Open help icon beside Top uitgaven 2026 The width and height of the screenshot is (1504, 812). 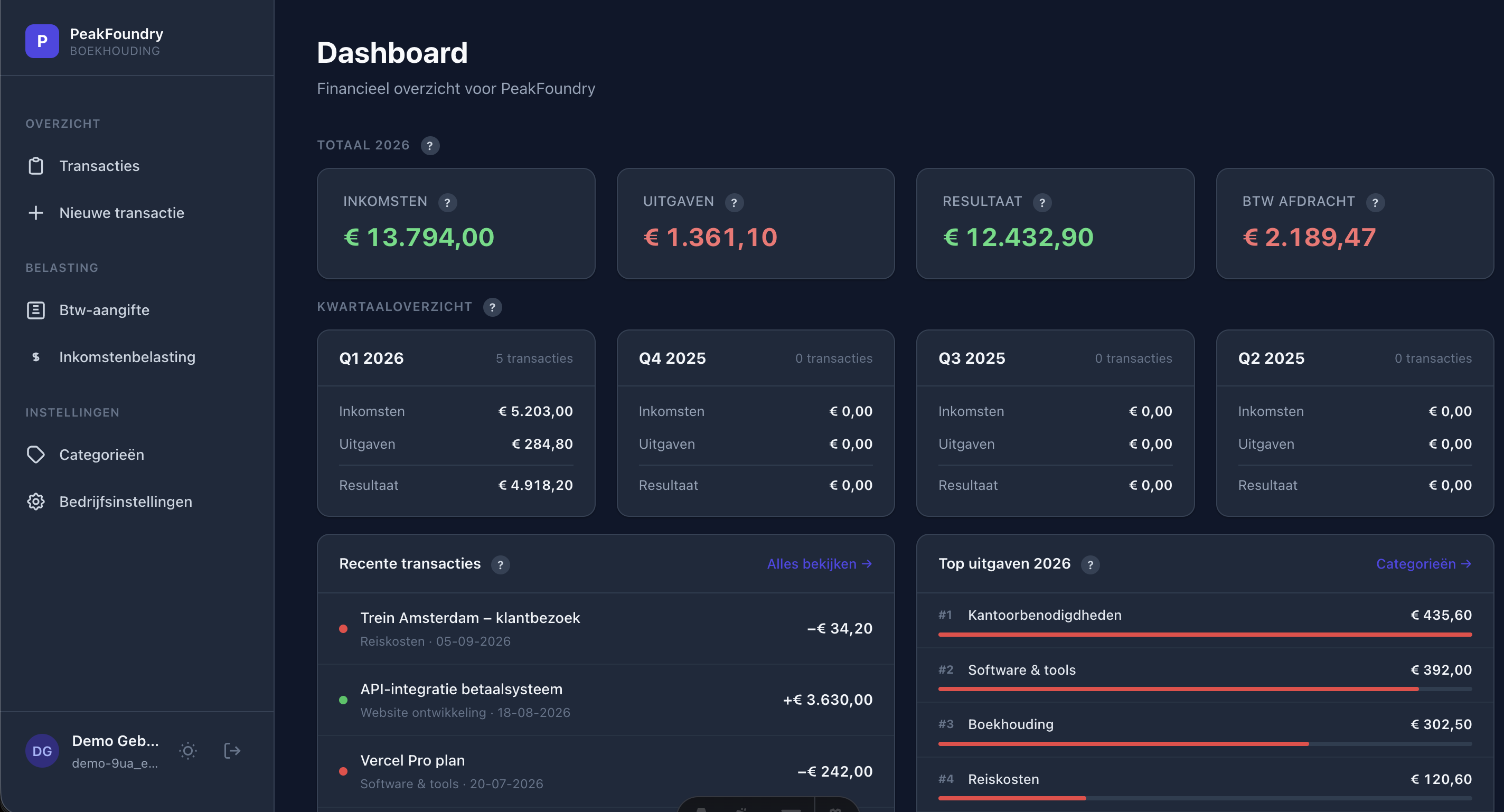[1090, 564]
